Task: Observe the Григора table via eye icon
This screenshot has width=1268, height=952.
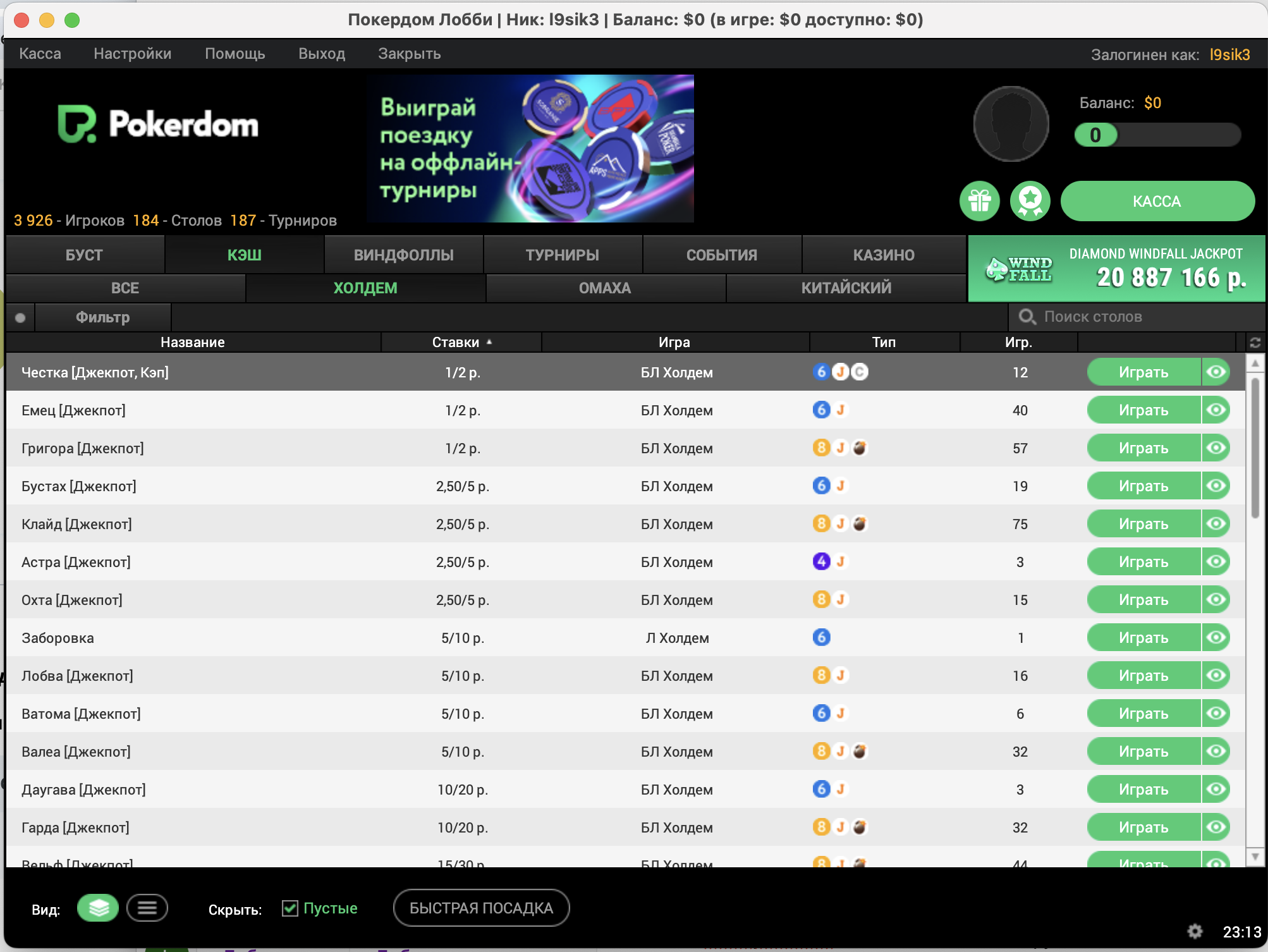Action: coord(1216,448)
